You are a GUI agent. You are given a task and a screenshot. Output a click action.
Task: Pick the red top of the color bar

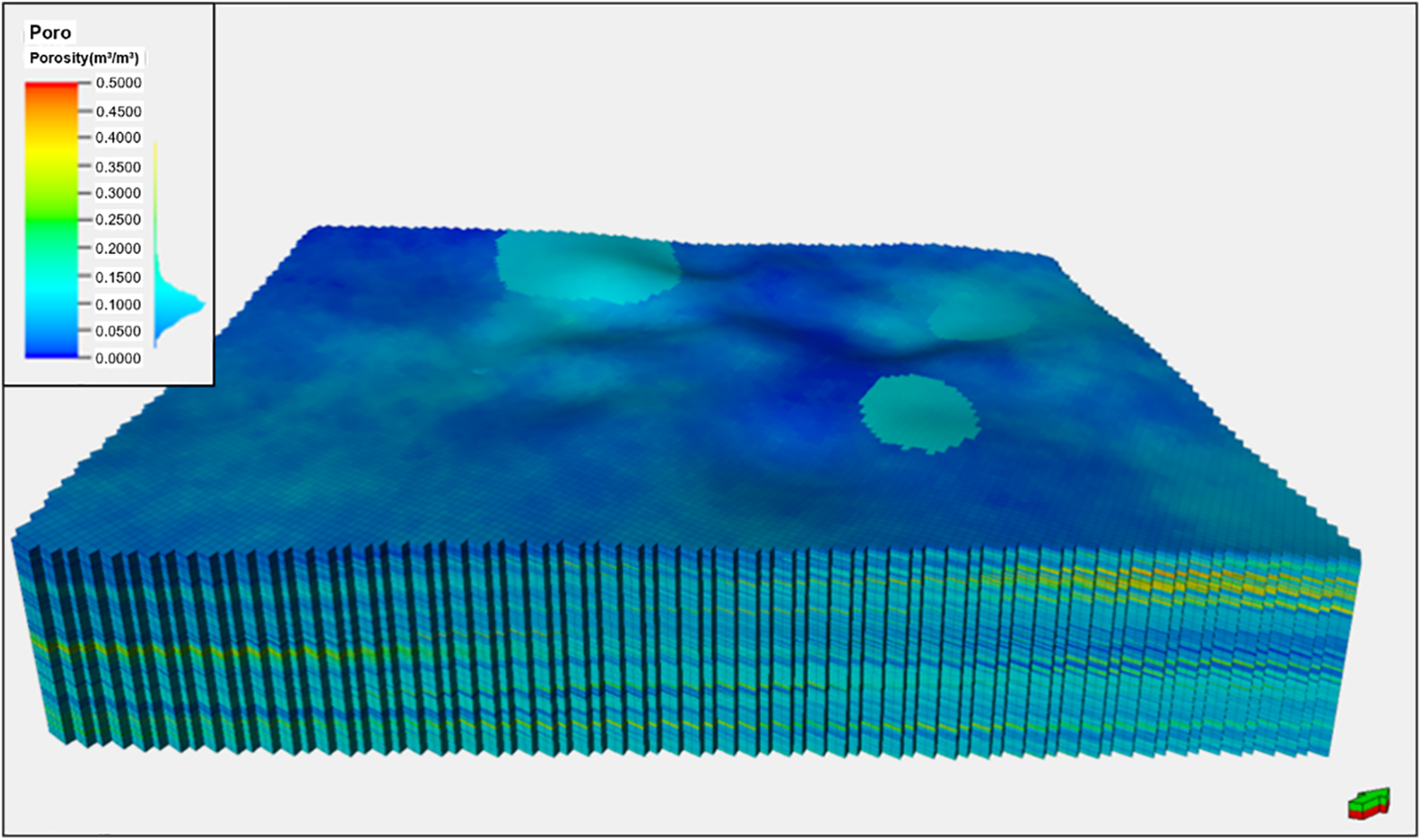coord(52,86)
